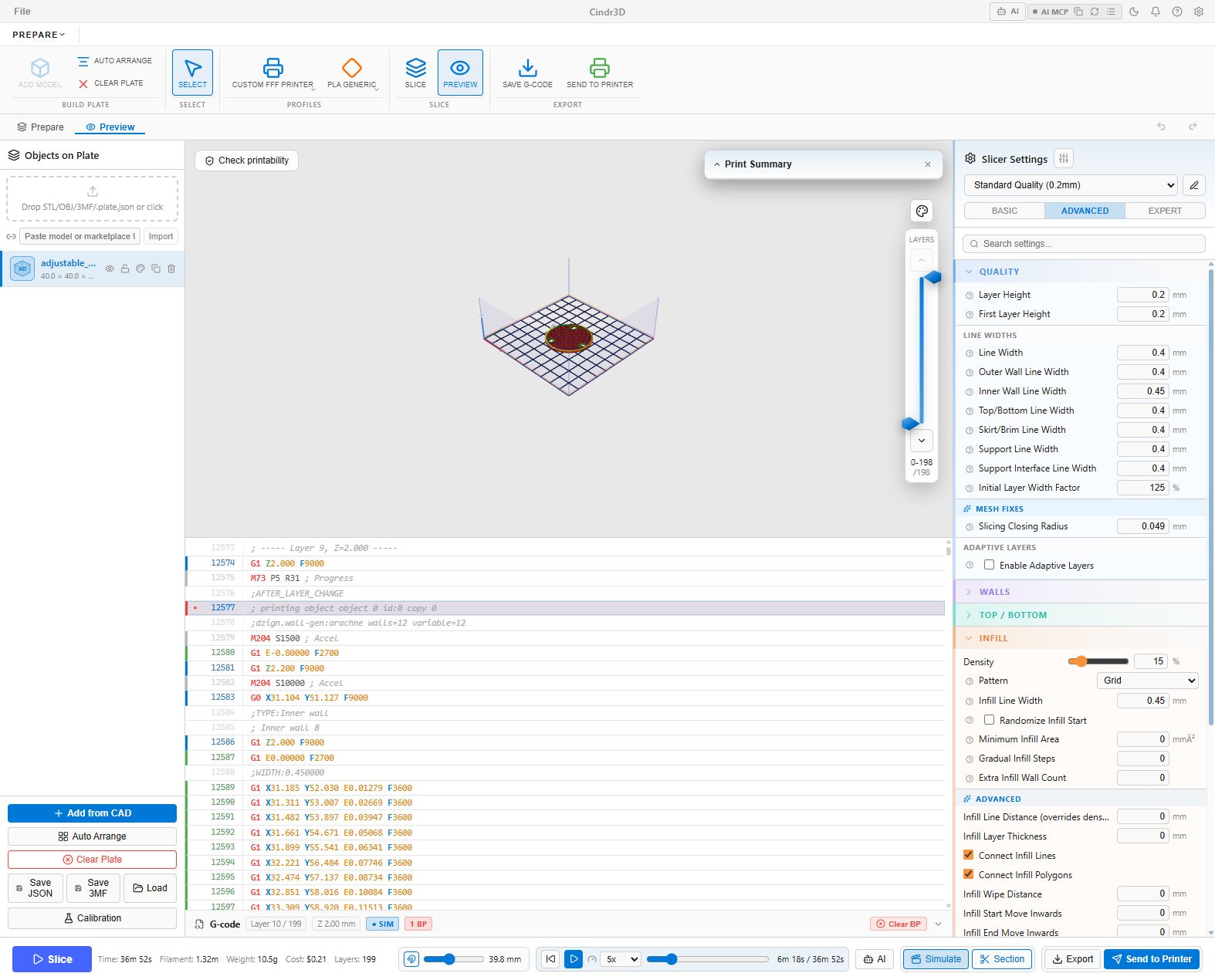1215x980 pixels.
Task: Click the simulation timeline slider
Action: pos(707,959)
